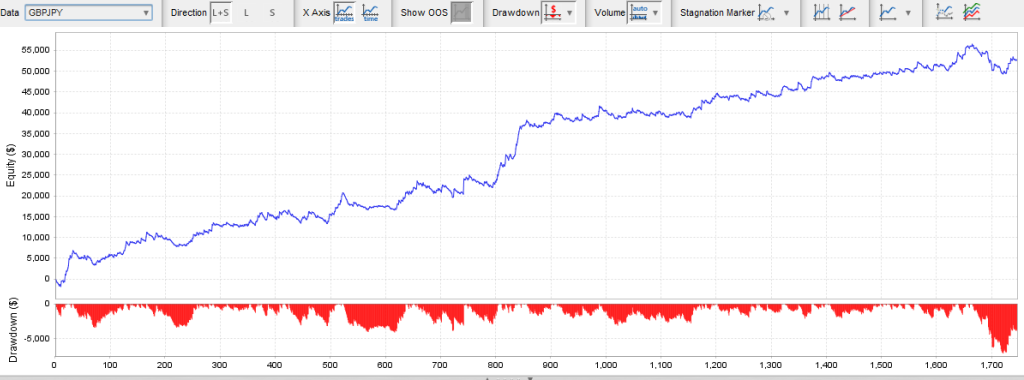Screen dimensions: 1024x380
Task: Click the Show OOS label
Action: tap(424, 12)
